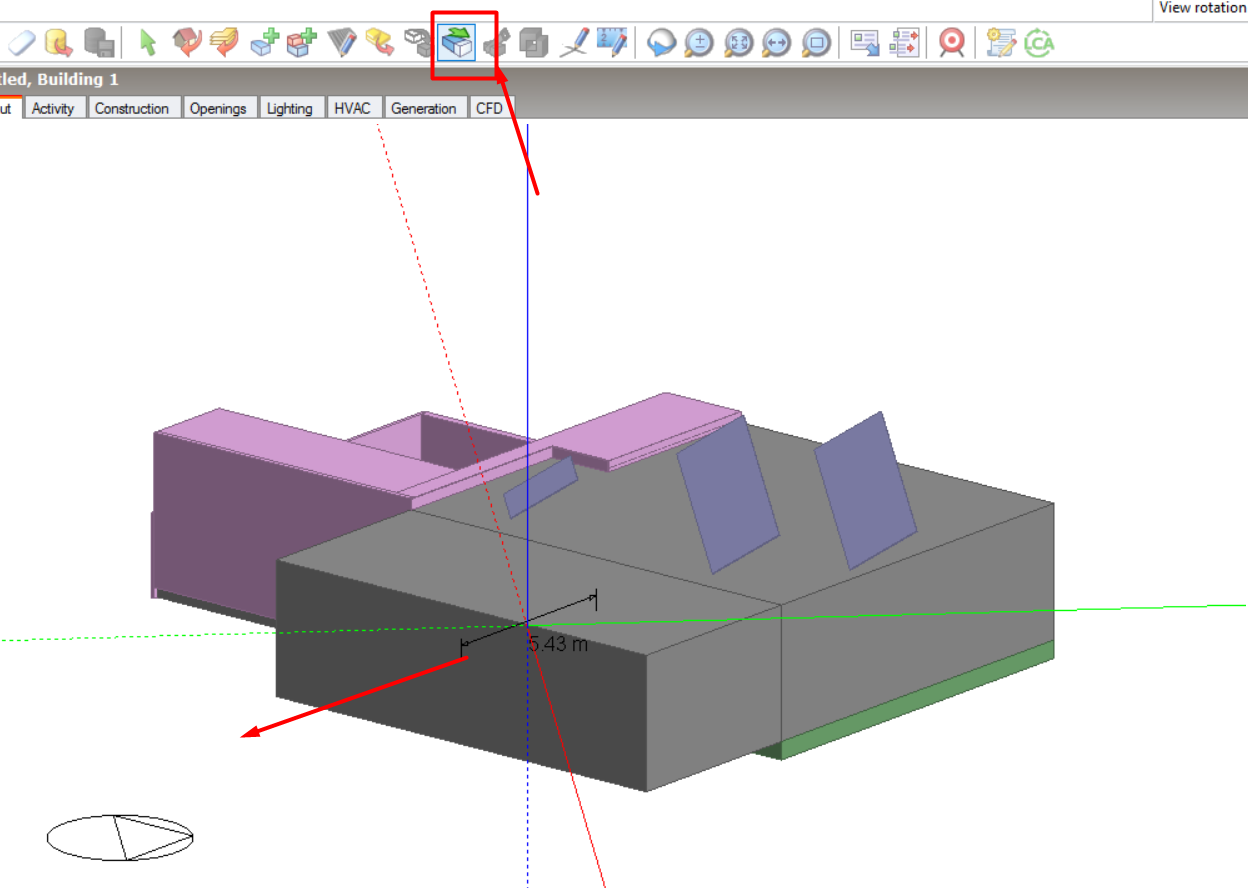Switch to the Construction tab

pyautogui.click(x=132, y=108)
